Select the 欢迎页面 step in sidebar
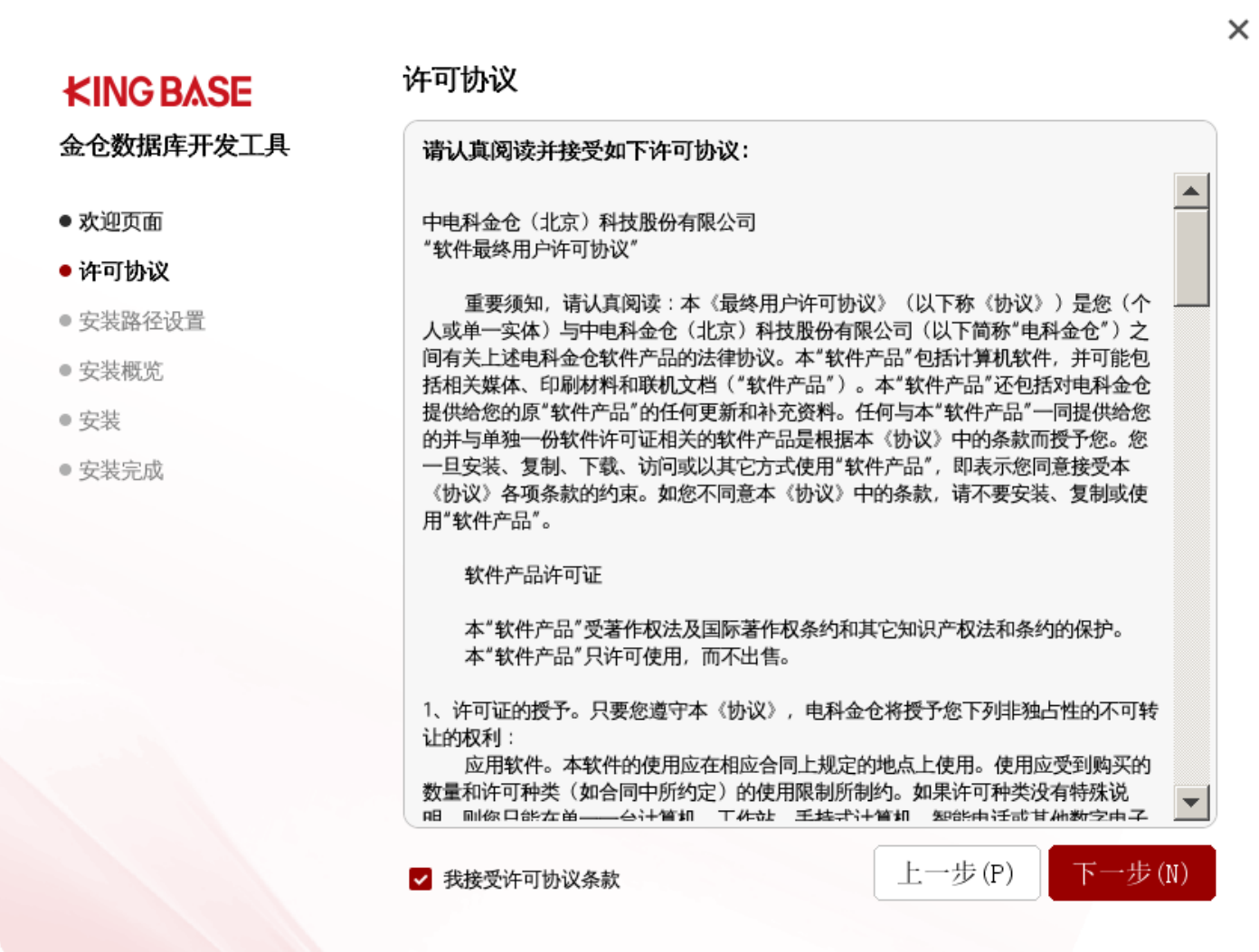This screenshot has width=1259, height=952. [120, 222]
